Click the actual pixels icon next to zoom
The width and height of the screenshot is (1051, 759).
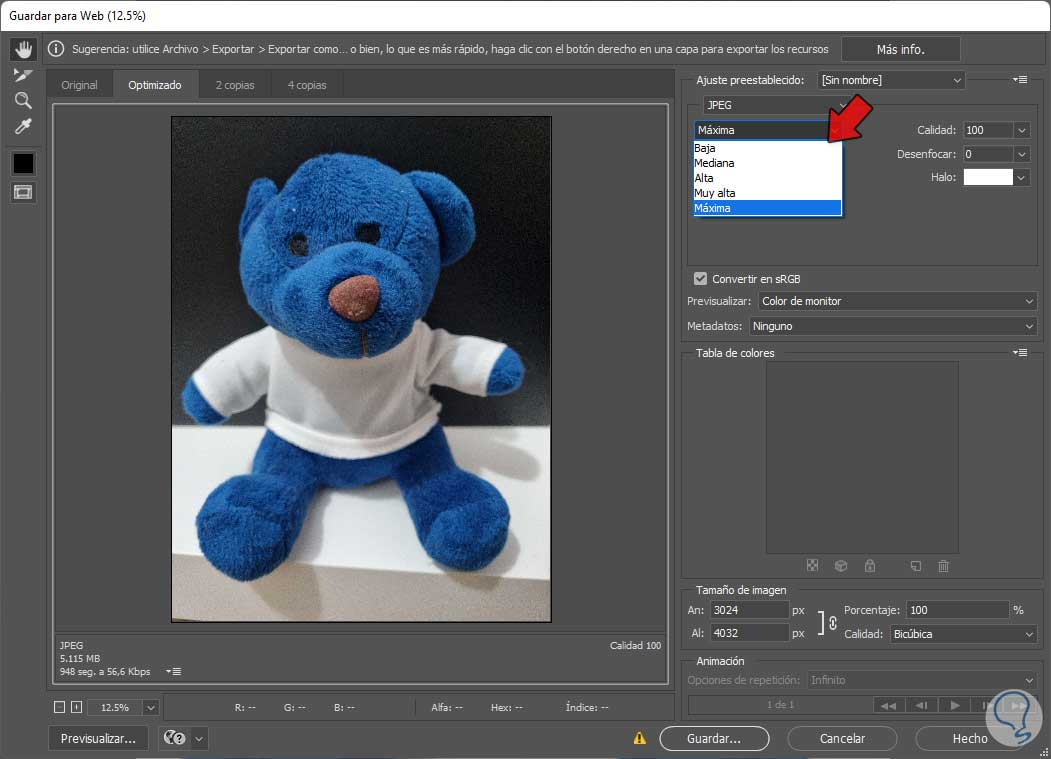coord(76,707)
